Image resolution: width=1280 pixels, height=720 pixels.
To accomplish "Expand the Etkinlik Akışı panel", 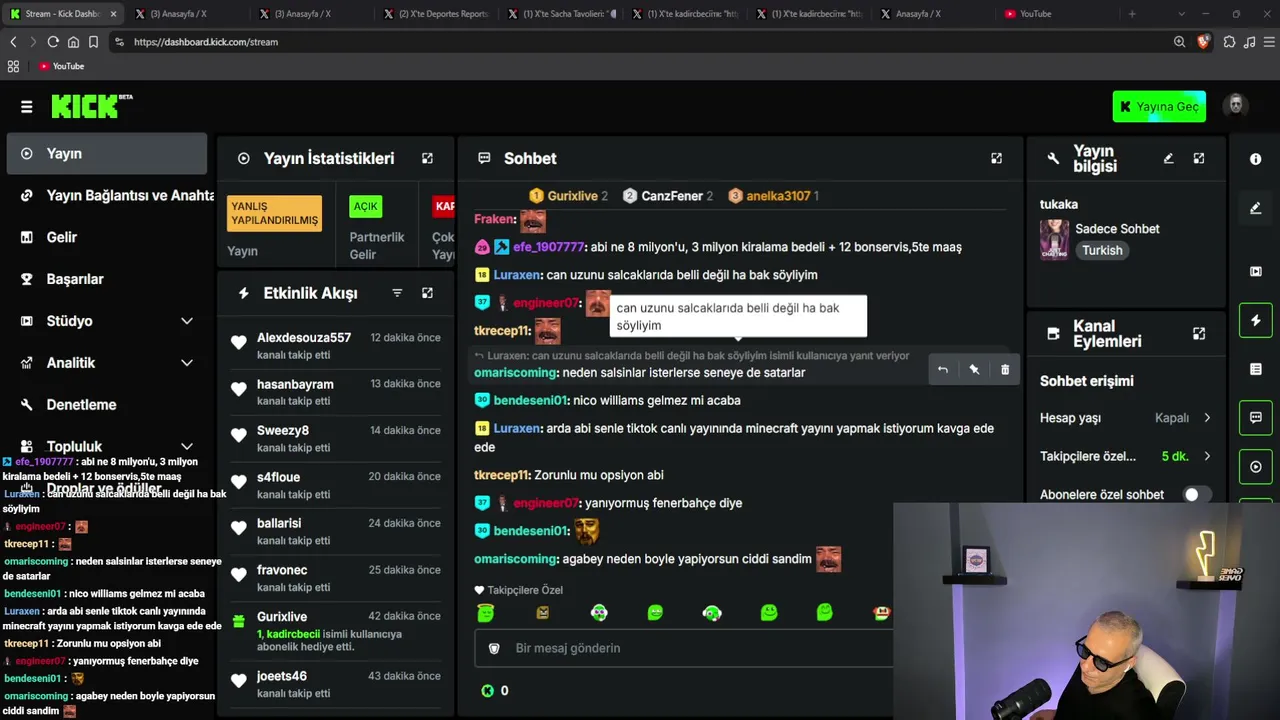I will click(x=427, y=293).
